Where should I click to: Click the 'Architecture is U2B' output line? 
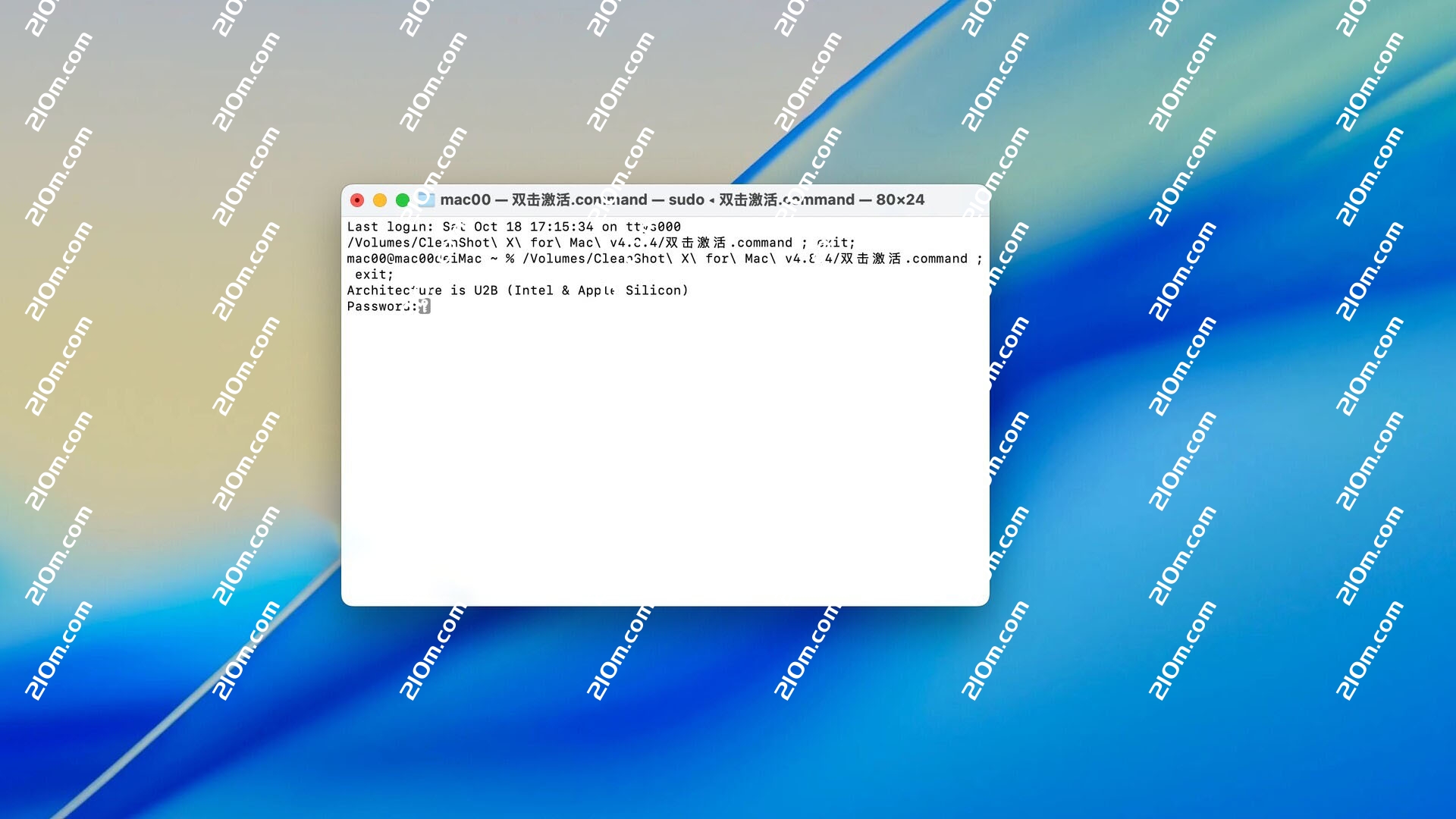point(421,290)
